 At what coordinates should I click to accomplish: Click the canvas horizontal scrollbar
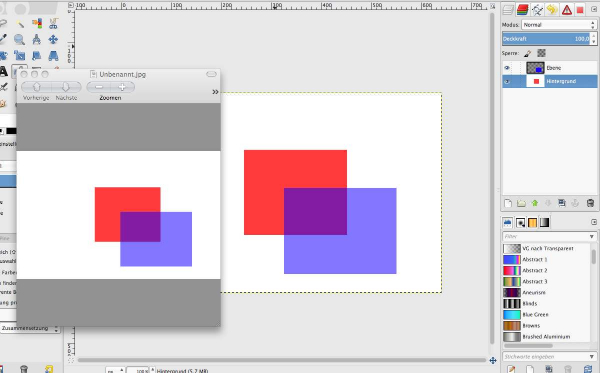point(282,360)
